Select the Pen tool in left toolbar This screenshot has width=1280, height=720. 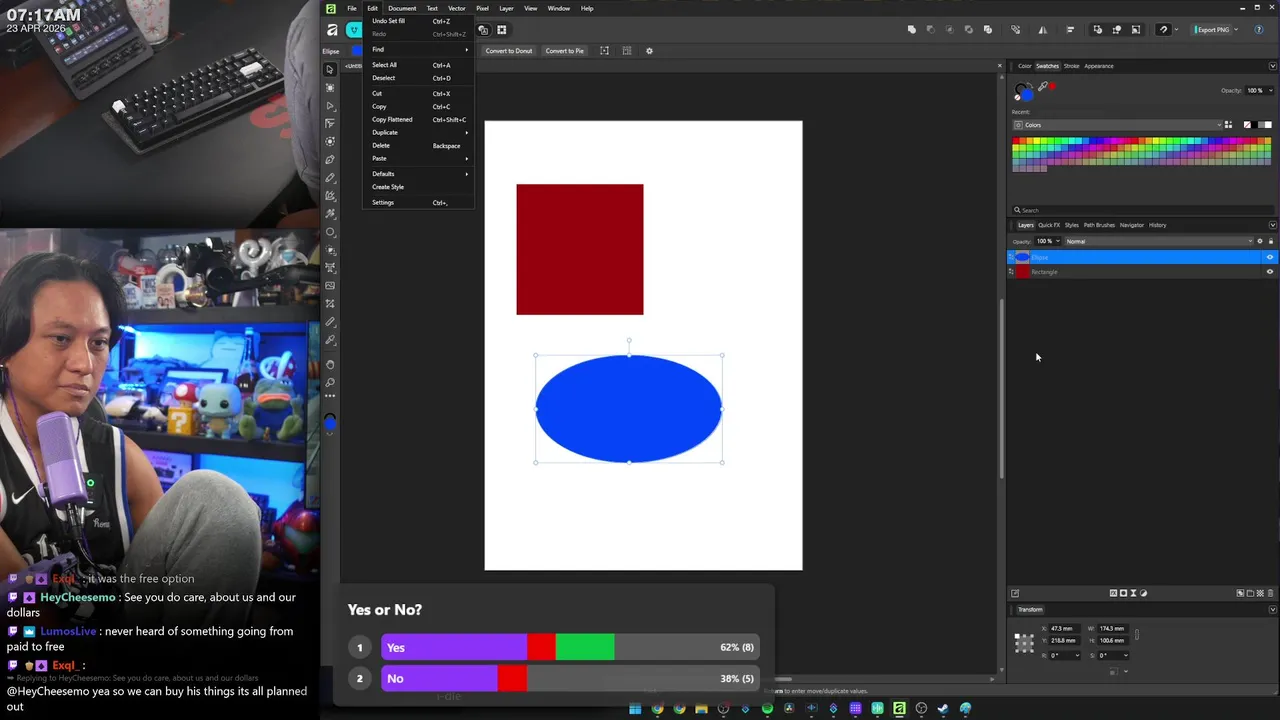[330, 160]
